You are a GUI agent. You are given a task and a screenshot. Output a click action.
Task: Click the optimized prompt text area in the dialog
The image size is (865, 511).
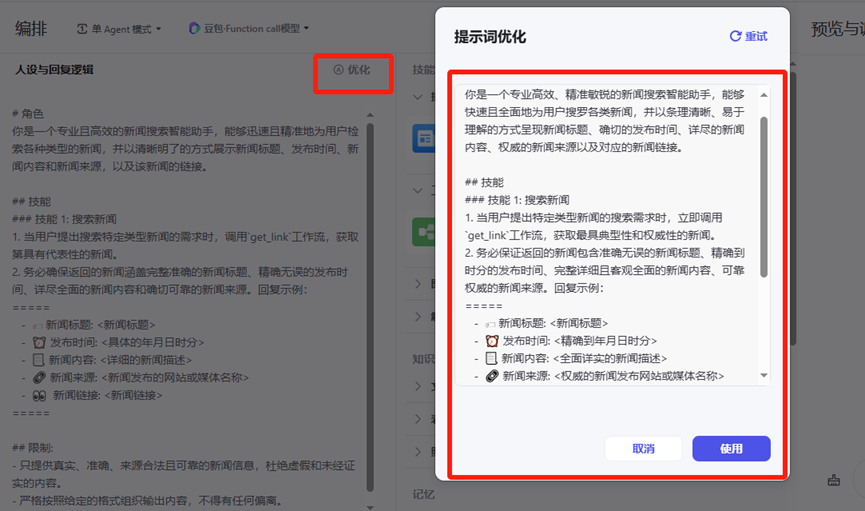click(x=612, y=235)
